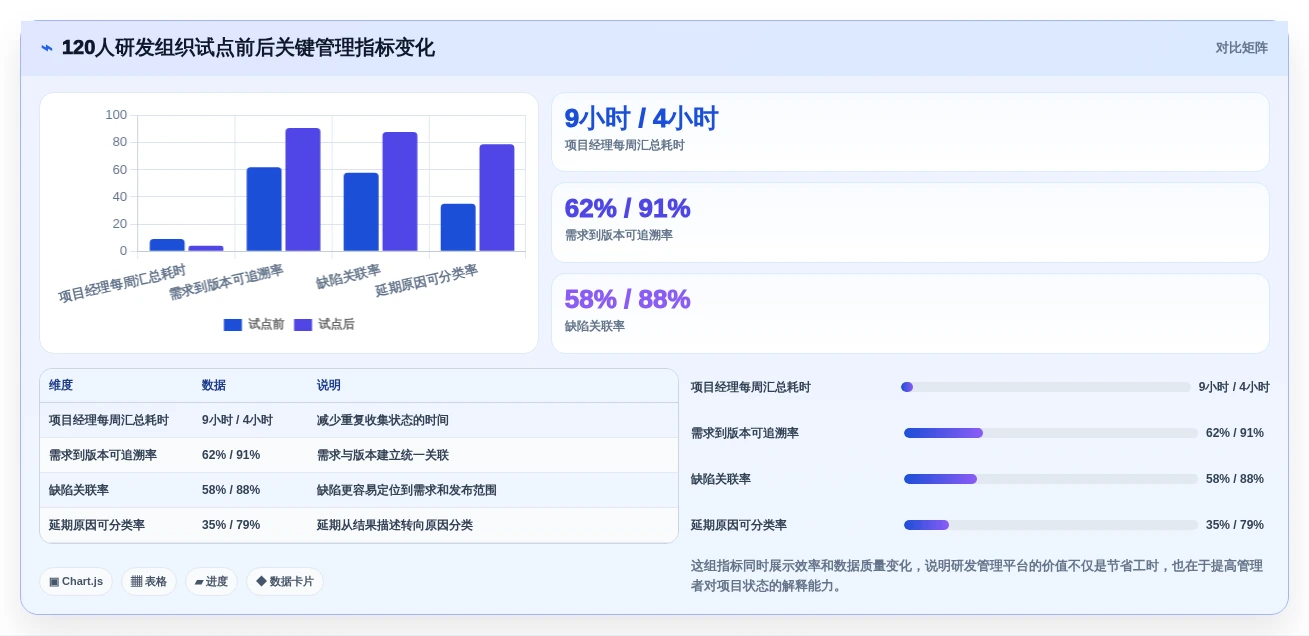Click the lightning icon beside the title
This screenshot has height=636, width=1309.
click(47, 48)
